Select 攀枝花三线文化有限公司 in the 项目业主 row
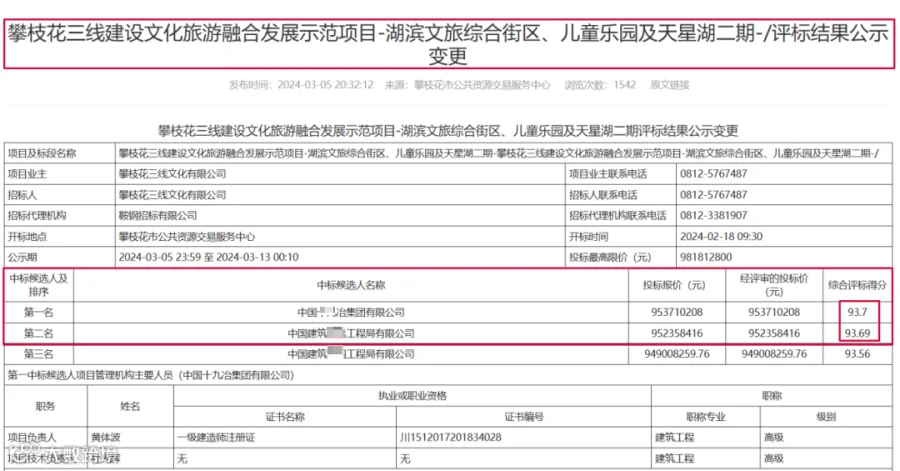The height and width of the screenshot is (471, 900). coord(172,174)
